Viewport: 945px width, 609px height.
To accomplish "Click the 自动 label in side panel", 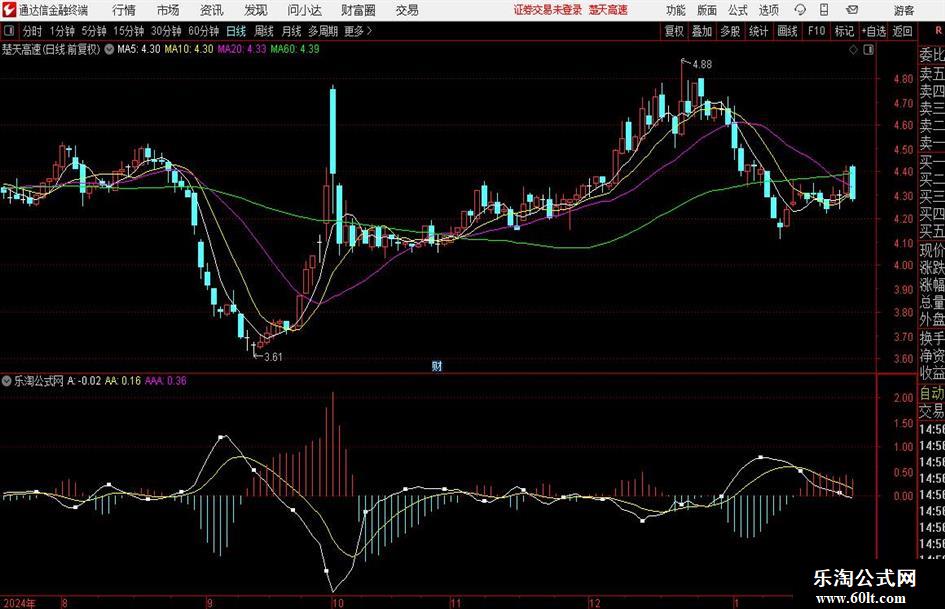I will pos(932,393).
